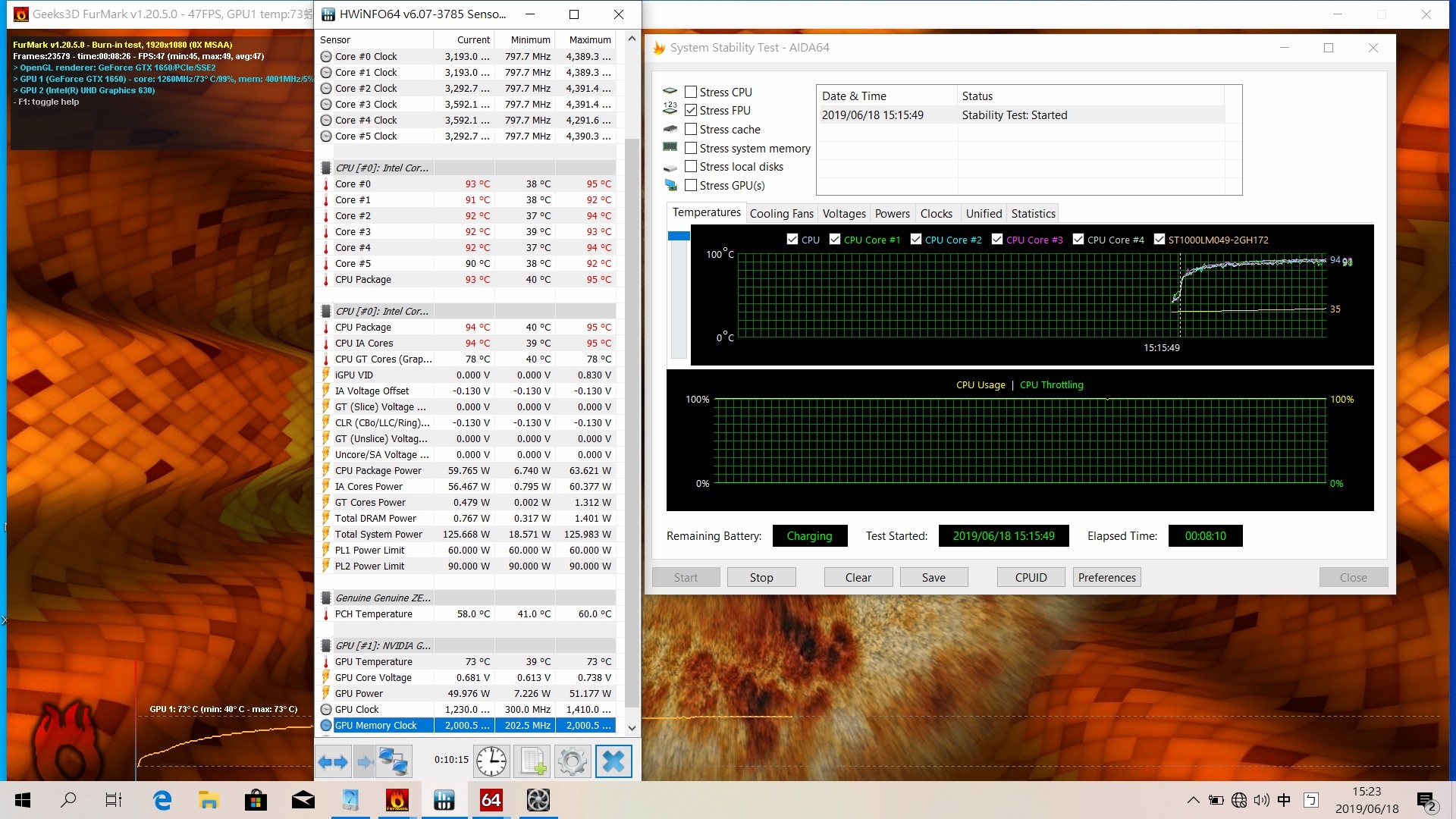Open FurMark from the taskbar

(x=397, y=800)
